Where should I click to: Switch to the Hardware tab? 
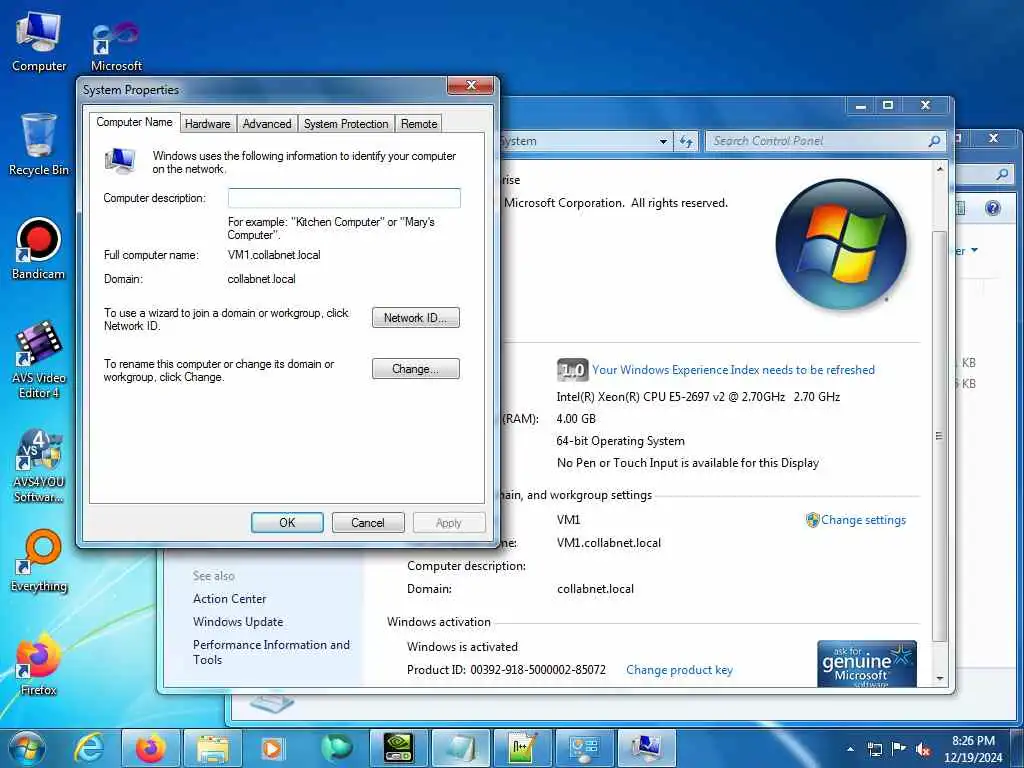coord(208,123)
